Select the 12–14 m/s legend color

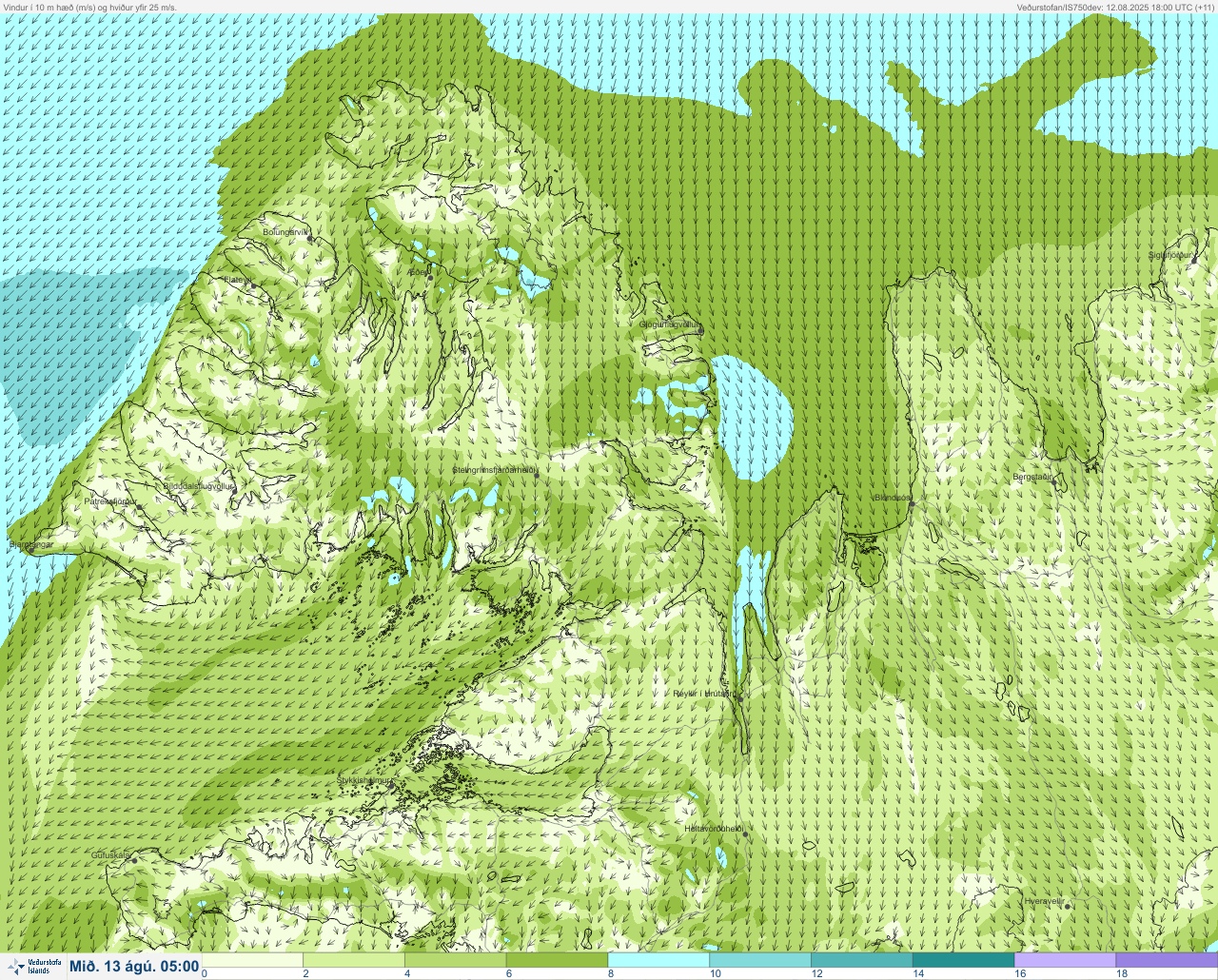(862, 960)
